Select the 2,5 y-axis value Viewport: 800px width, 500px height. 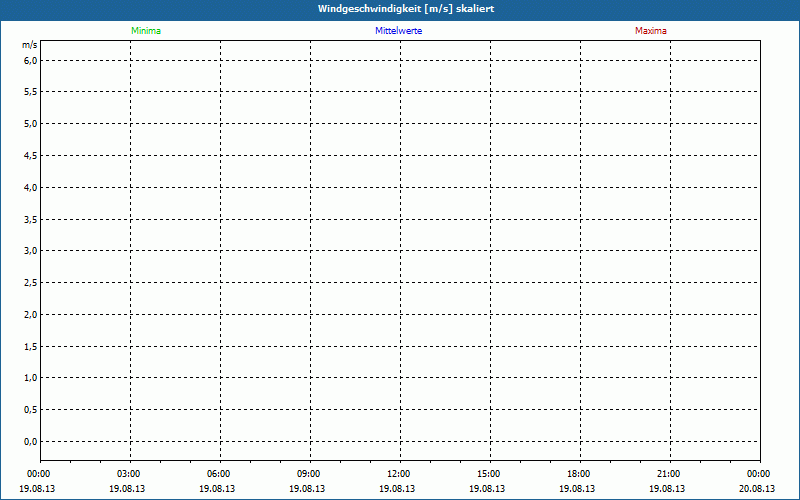[31, 283]
